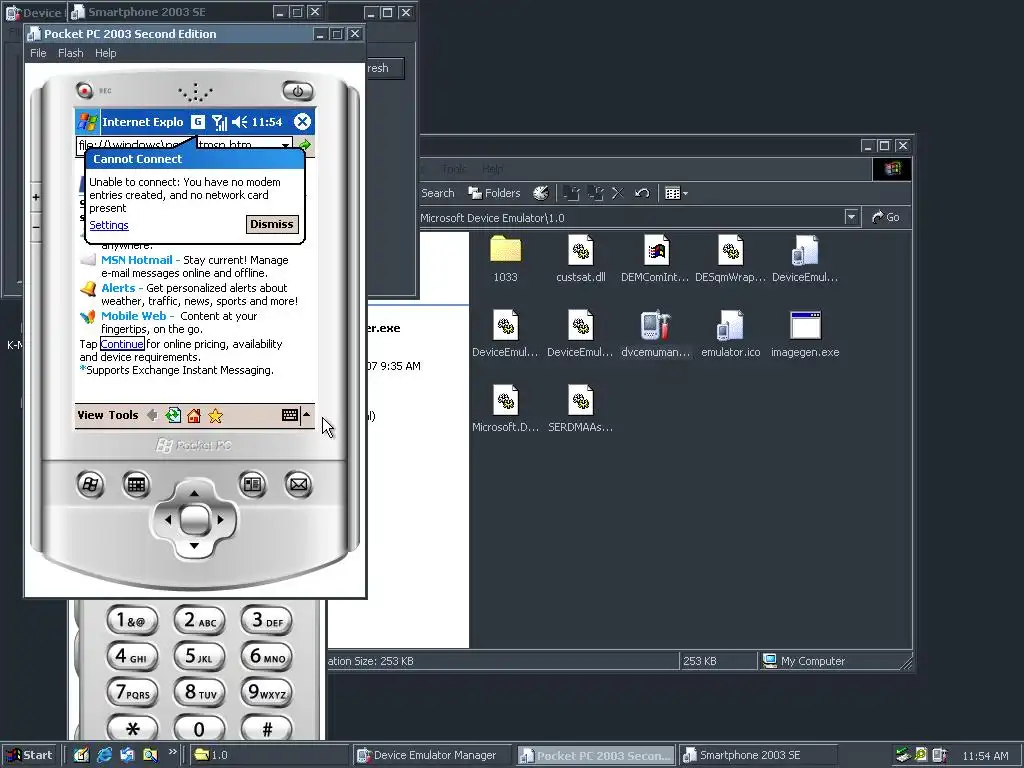This screenshot has height=768, width=1024.
Task: Open the File menu of the Pocket PC emulator
Action: pos(38,53)
